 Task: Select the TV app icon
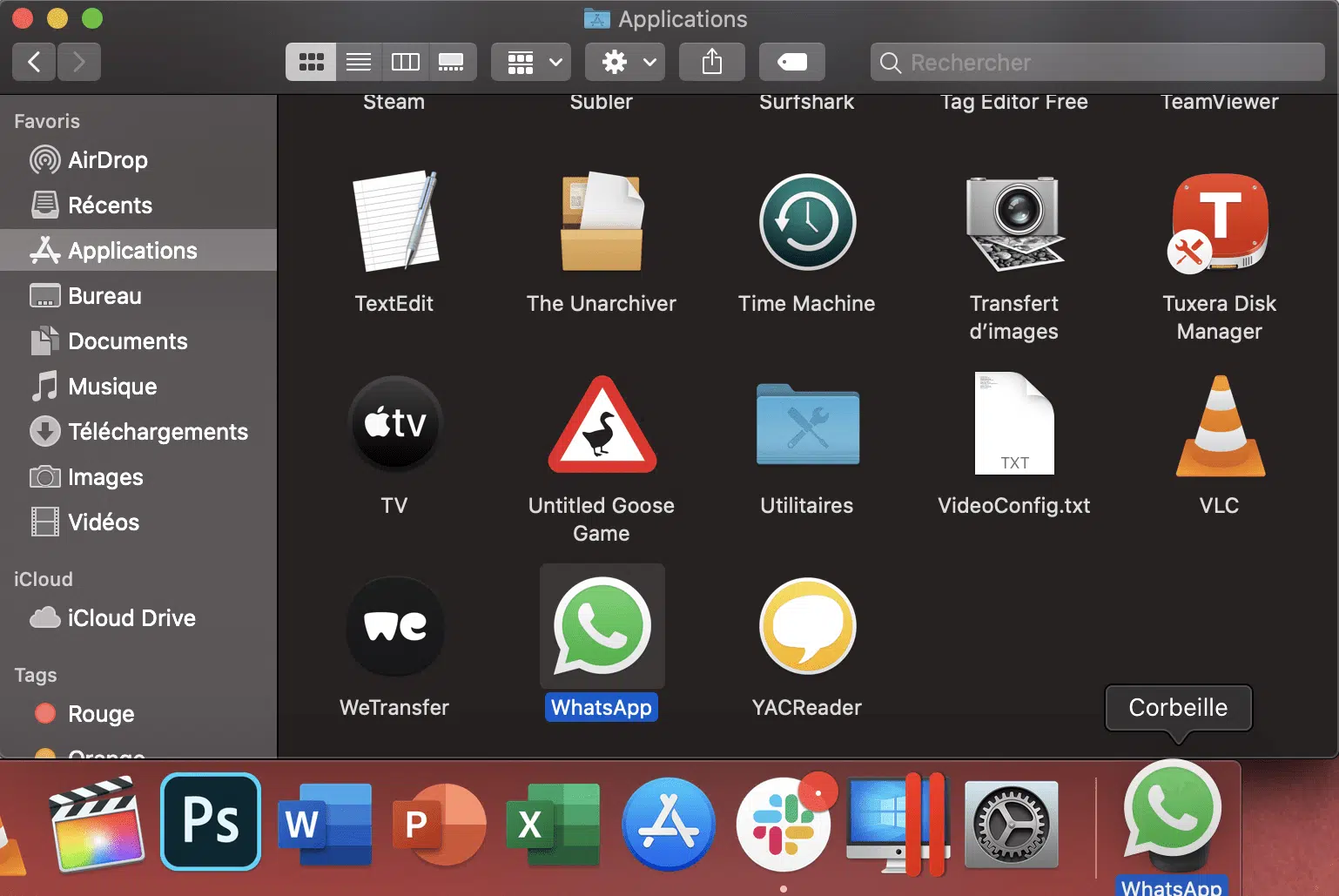pyautogui.click(x=394, y=424)
